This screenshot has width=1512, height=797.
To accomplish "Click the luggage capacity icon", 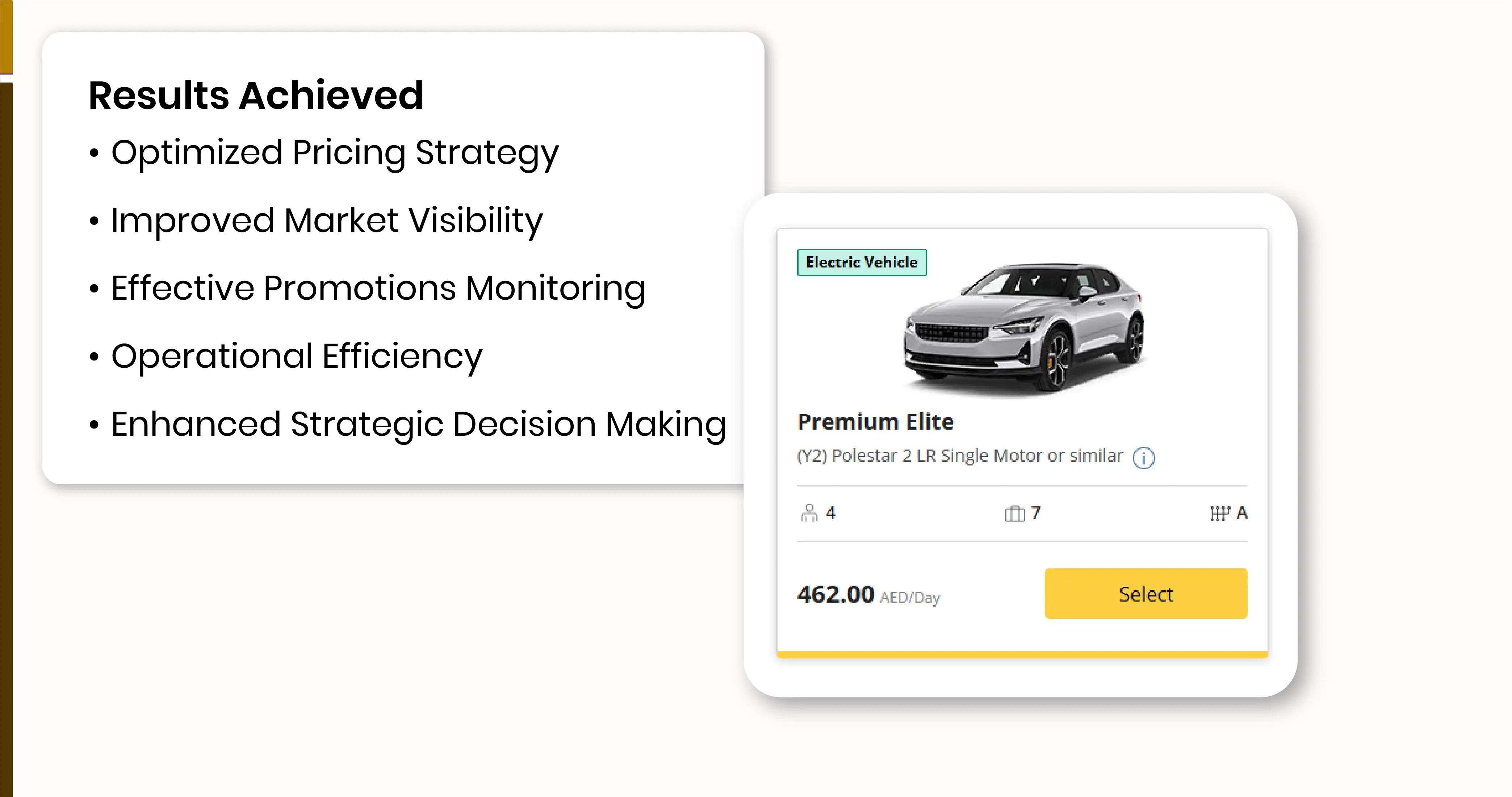I will (1014, 514).
